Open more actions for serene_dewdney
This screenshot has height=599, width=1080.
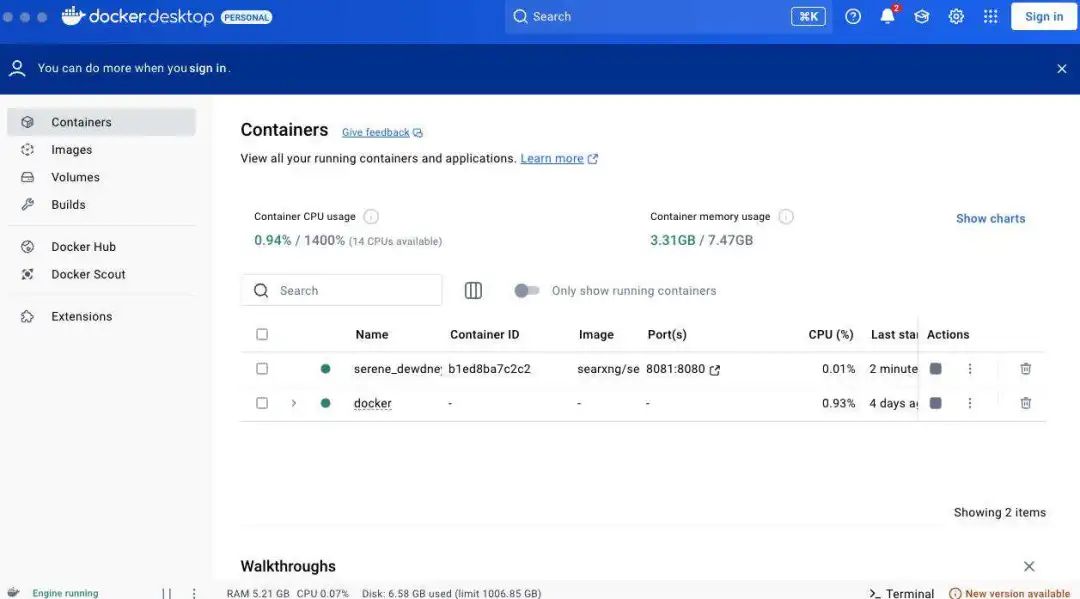[970, 369]
